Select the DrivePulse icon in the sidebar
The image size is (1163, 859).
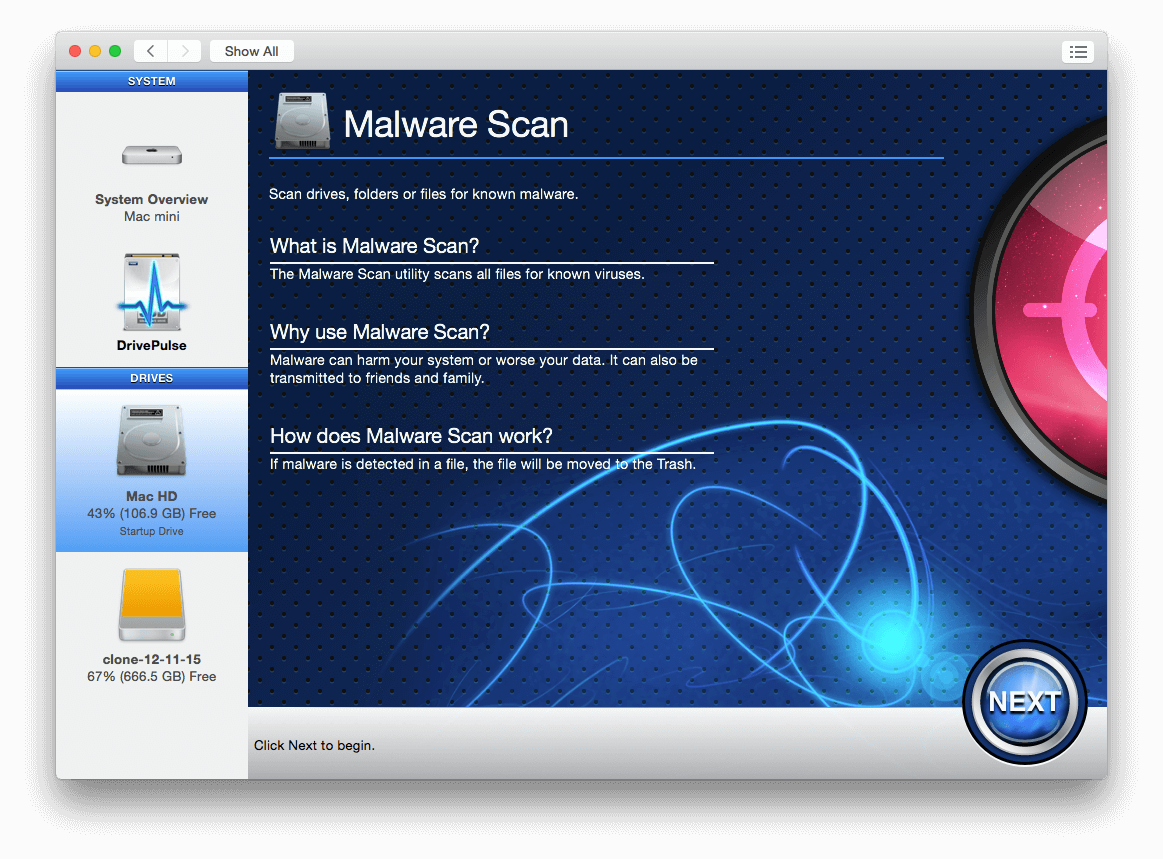point(151,291)
